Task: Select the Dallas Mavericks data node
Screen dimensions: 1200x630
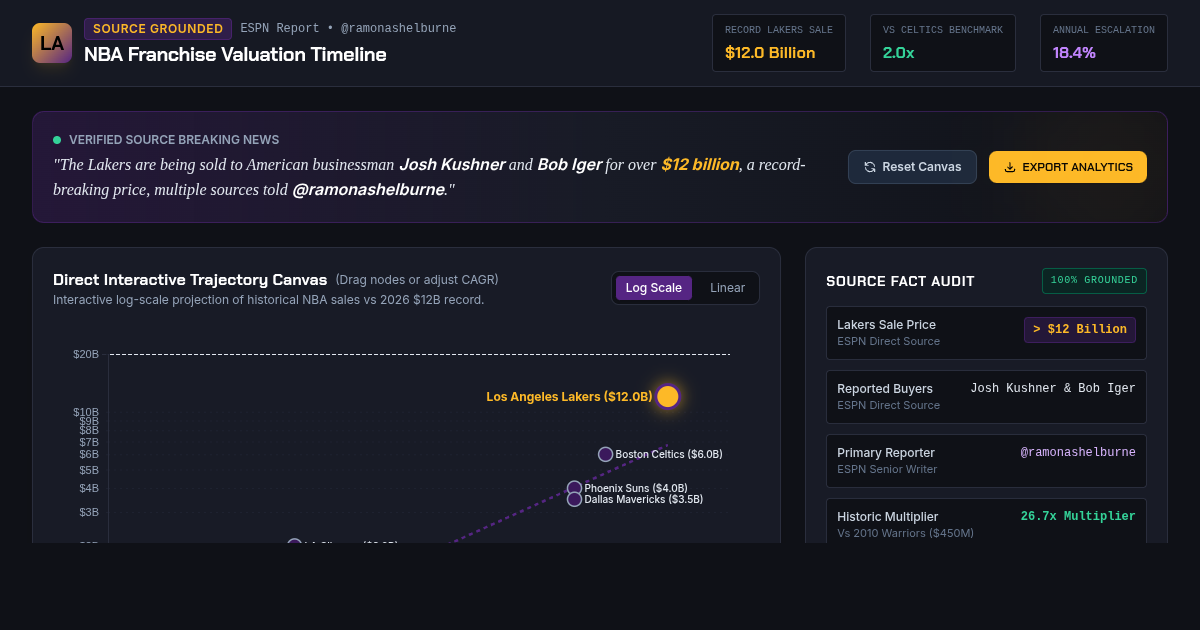Action: pyautogui.click(x=574, y=499)
